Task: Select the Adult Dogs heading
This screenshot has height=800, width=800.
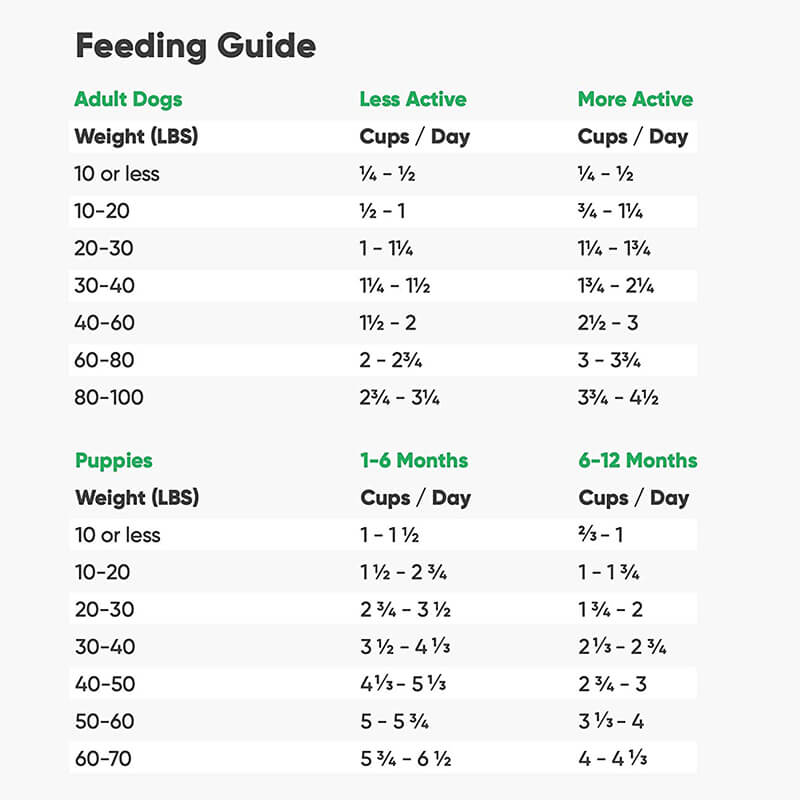Action: (128, 99)
